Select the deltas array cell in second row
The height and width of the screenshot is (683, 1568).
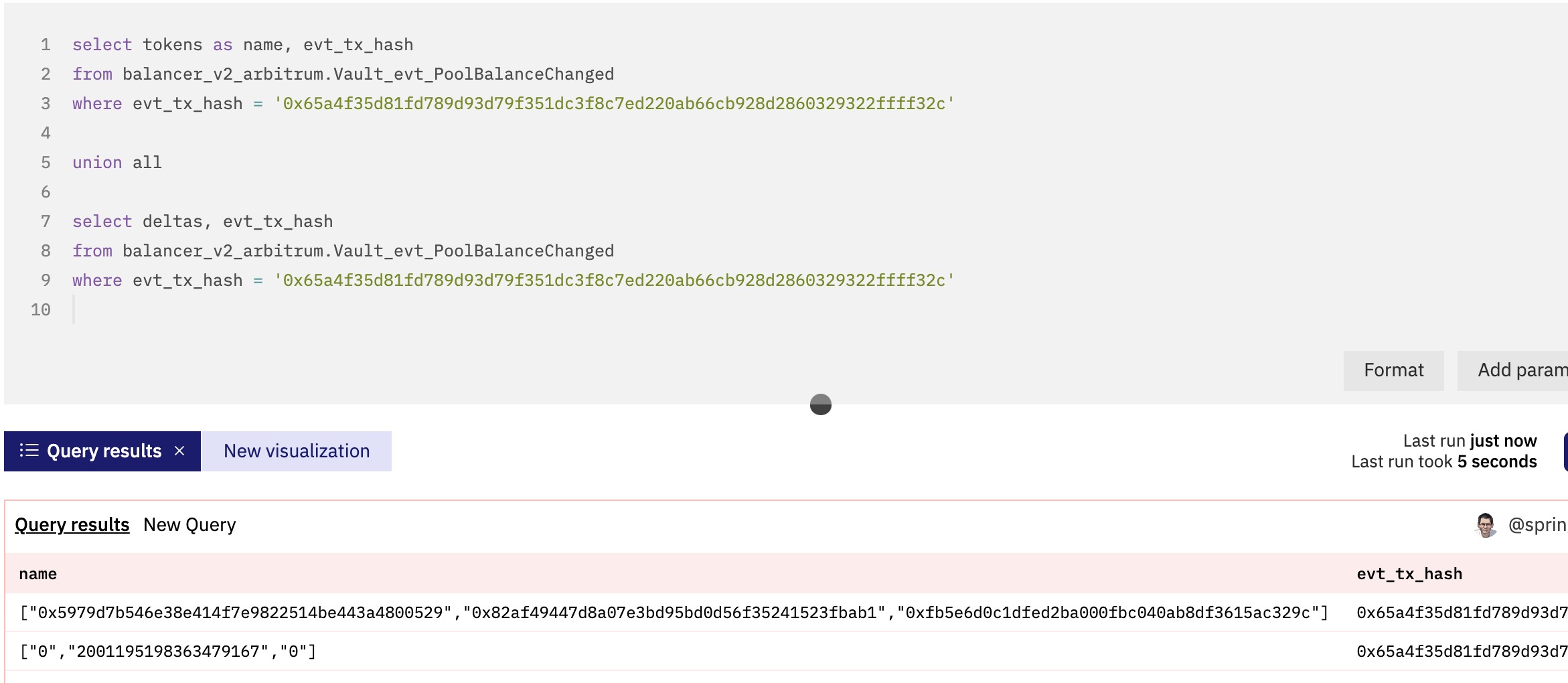[167, 652]
